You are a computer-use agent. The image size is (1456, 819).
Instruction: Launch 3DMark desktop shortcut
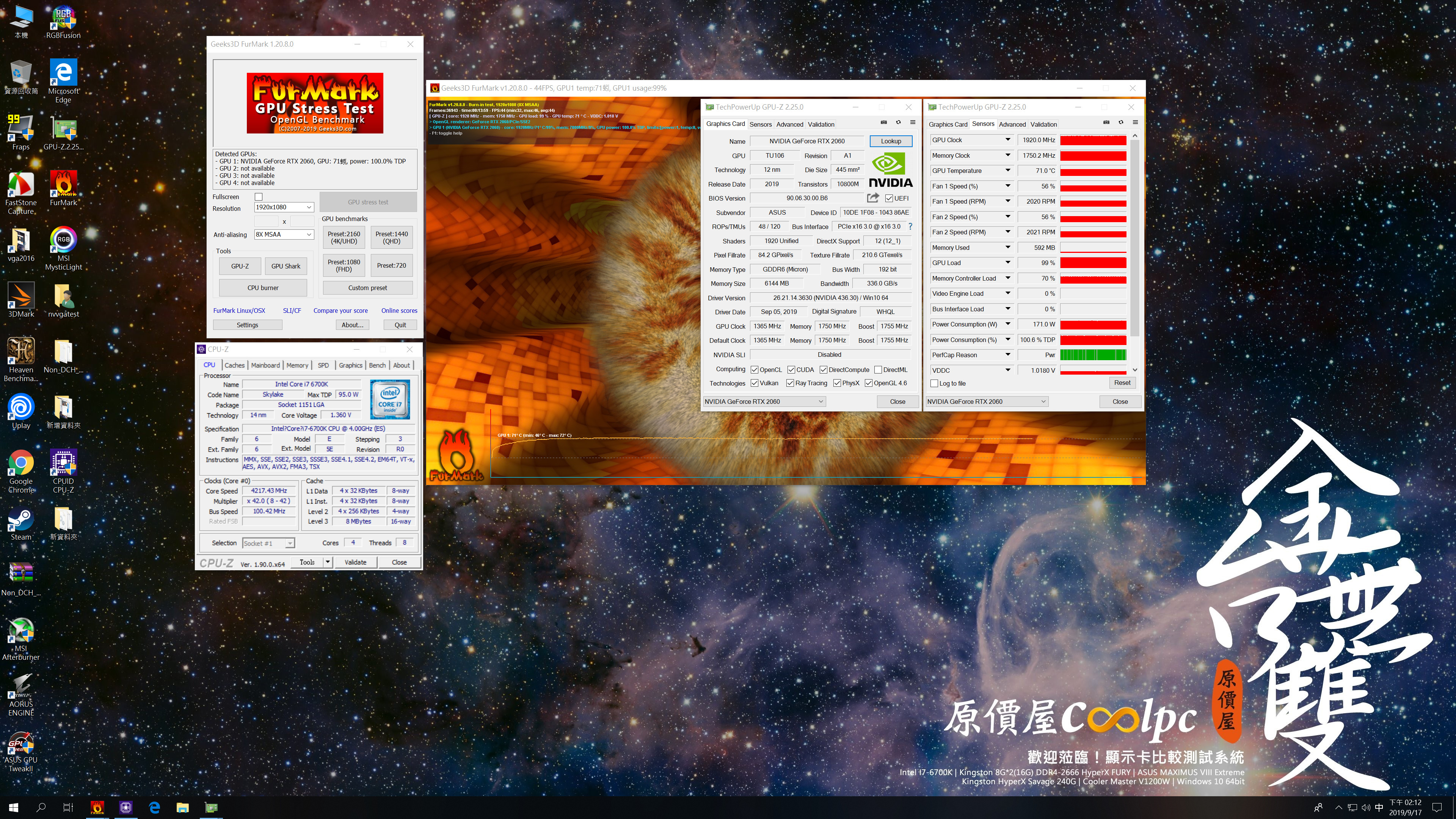tap(21, 300)
